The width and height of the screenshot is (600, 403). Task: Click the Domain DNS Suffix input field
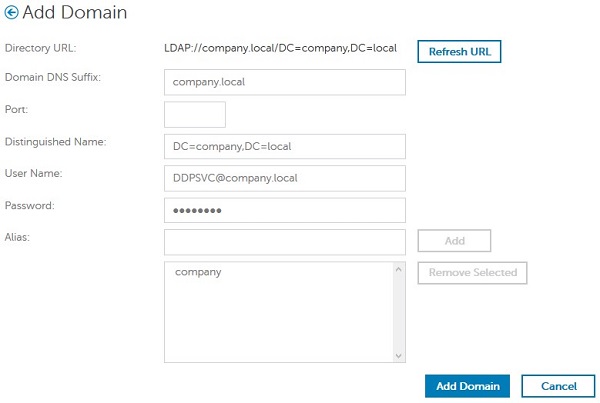tap(284, 82)
